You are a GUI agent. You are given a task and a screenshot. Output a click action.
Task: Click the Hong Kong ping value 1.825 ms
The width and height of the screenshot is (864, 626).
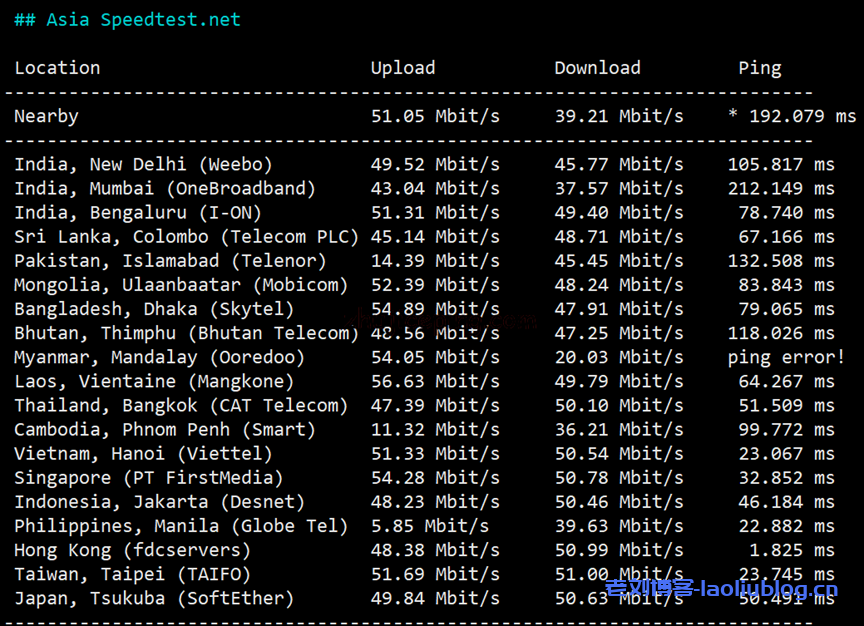click(795, 550)
